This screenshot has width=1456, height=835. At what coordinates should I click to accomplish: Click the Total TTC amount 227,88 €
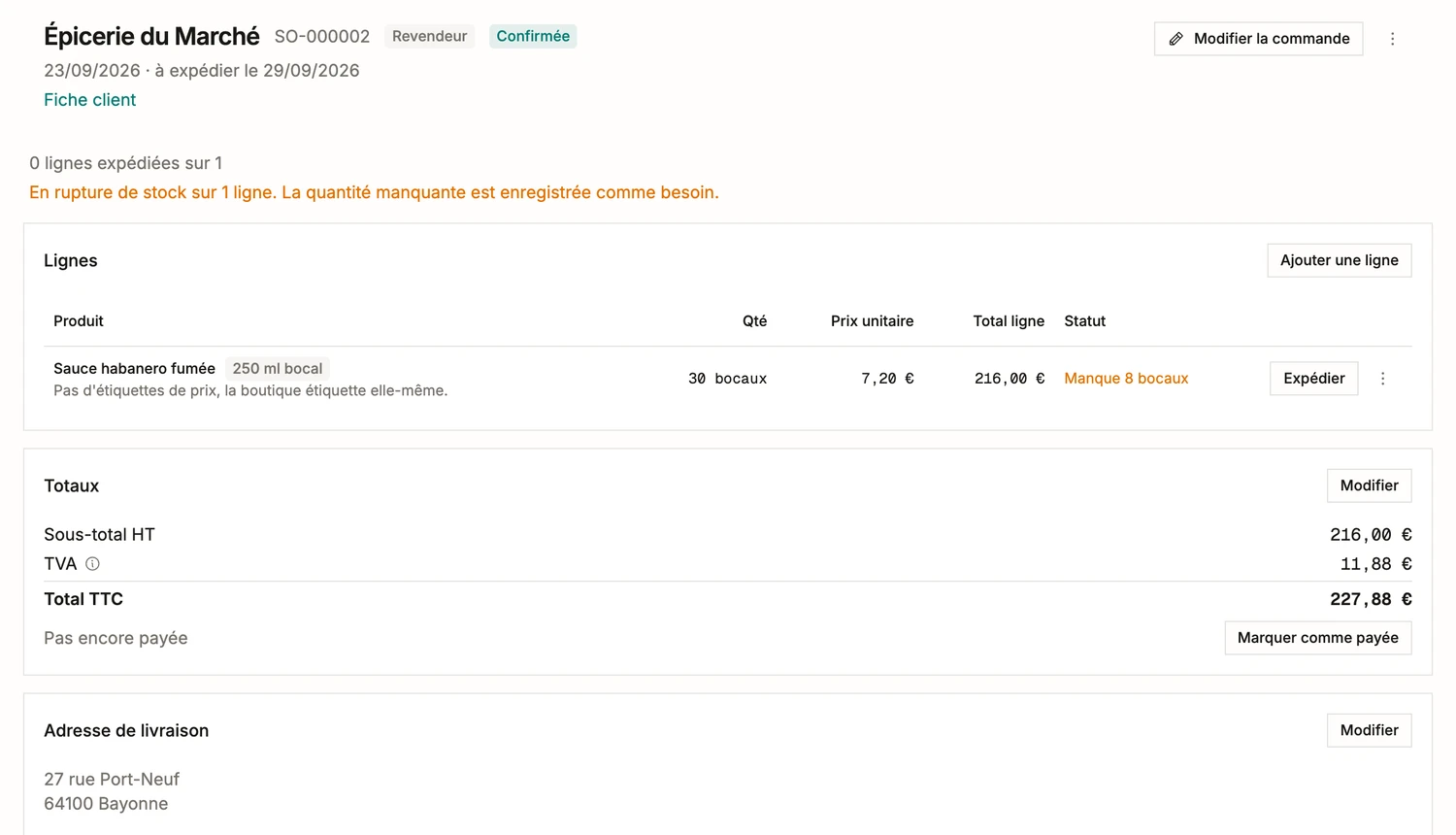tap(1371, 599)
